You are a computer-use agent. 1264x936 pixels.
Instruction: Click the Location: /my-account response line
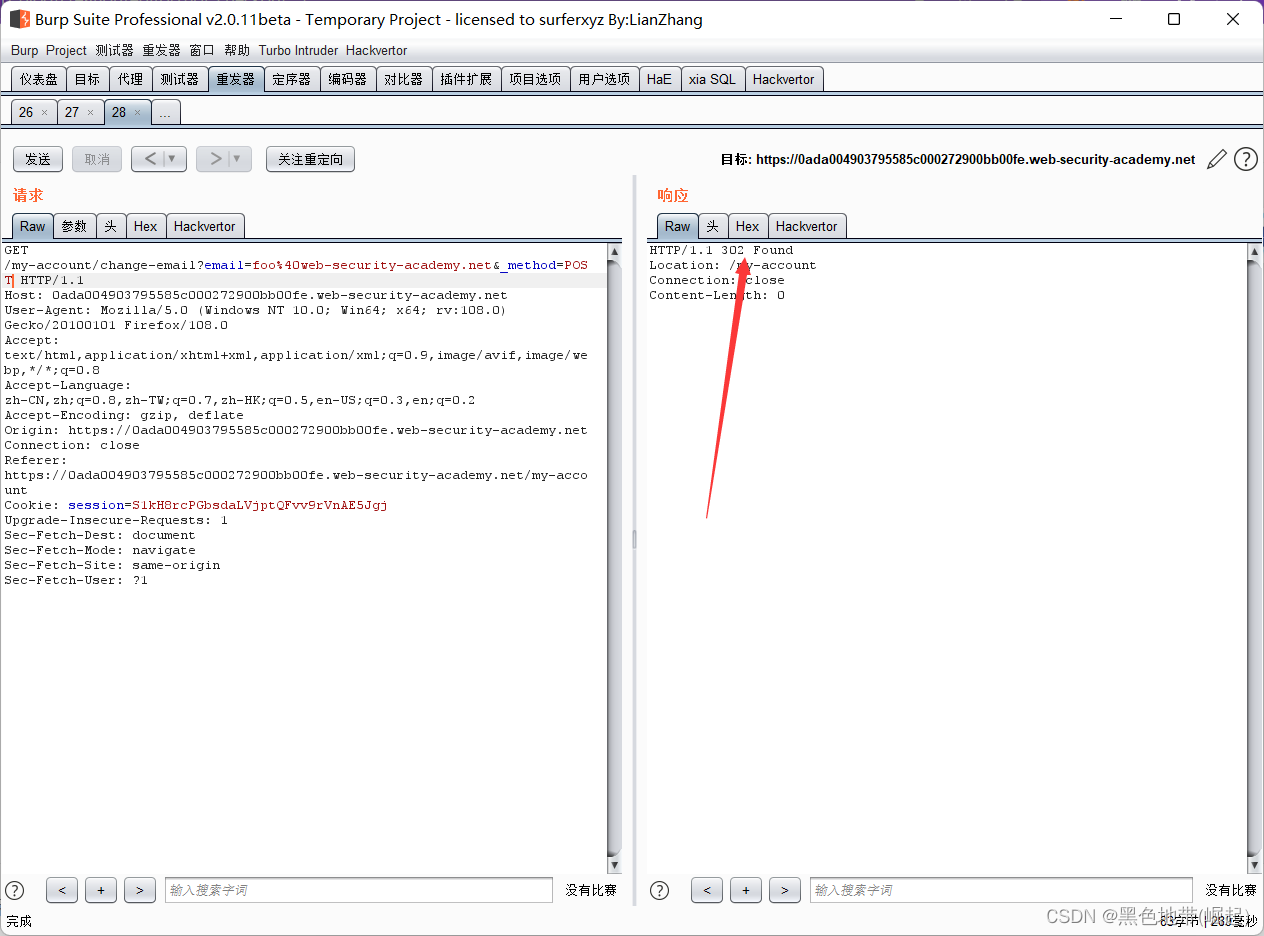[x=733, y=265]
